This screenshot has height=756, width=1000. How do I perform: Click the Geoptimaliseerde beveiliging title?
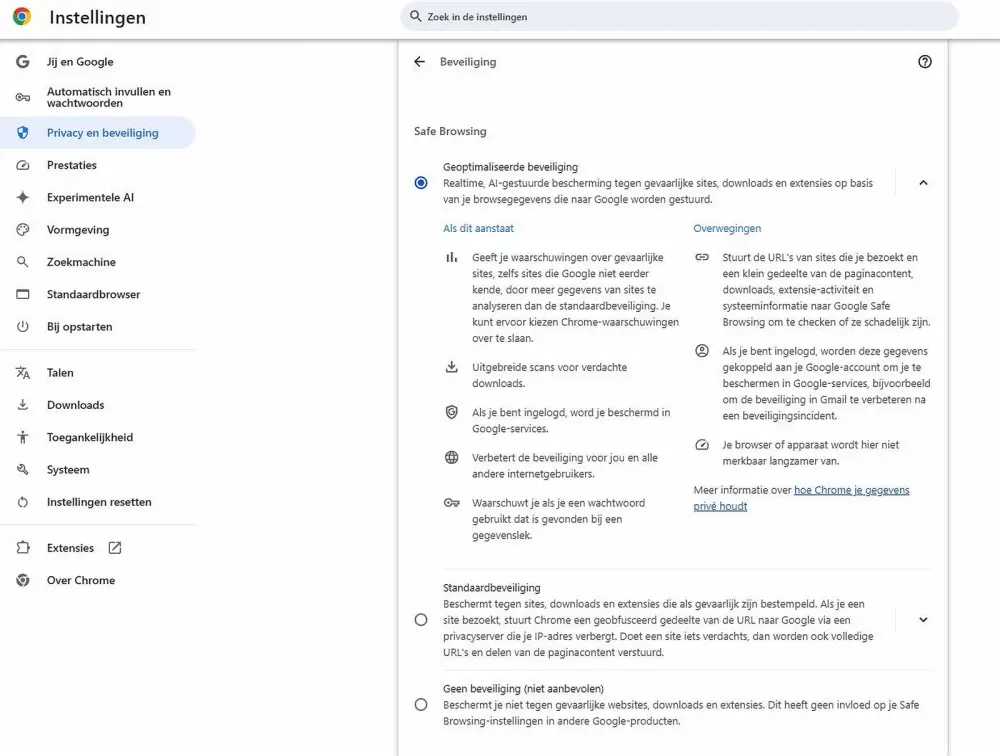coord(510,167)
